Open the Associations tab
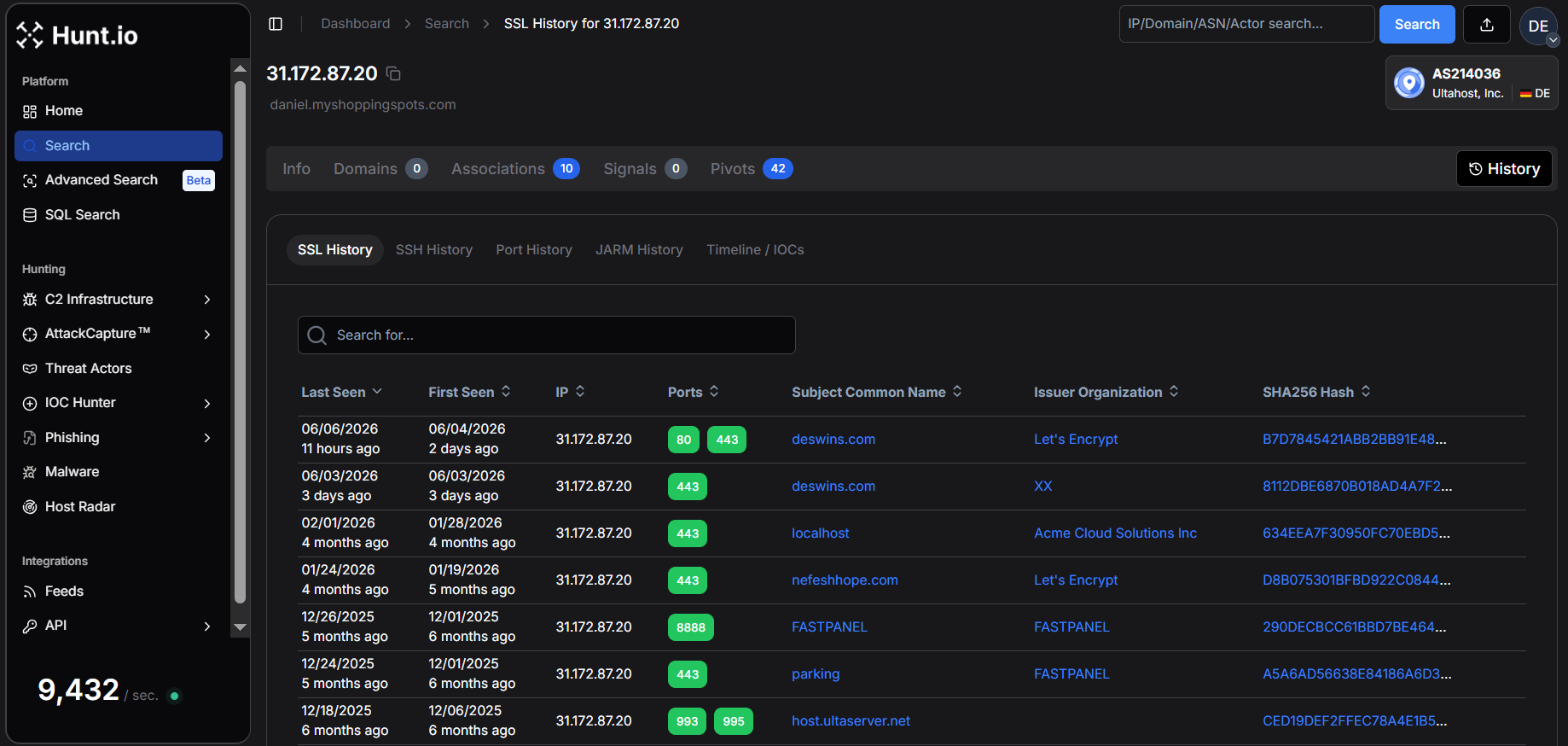 (515, 169)
